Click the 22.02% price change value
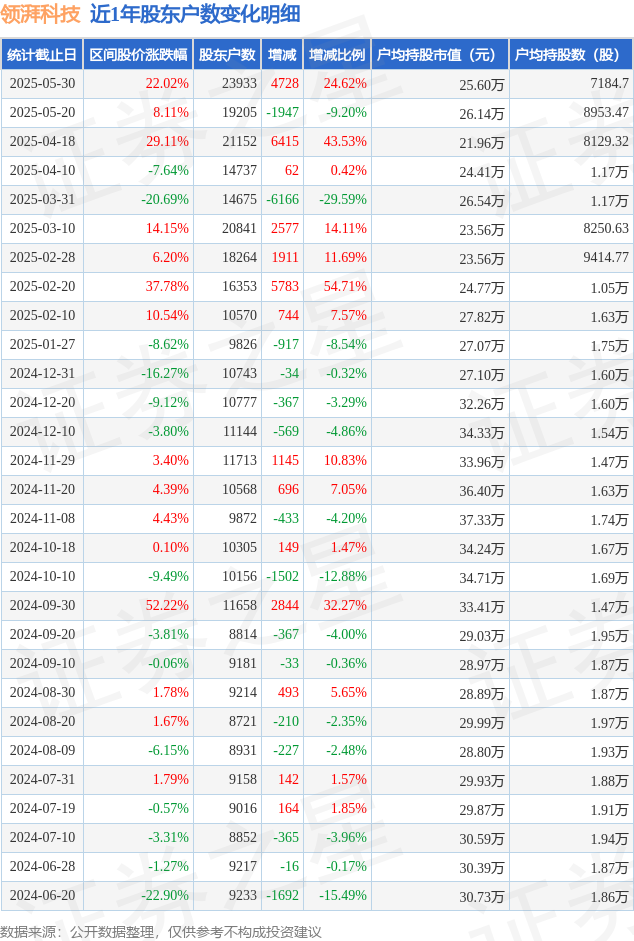The image size is (634, 941). [x=167, y=83]
